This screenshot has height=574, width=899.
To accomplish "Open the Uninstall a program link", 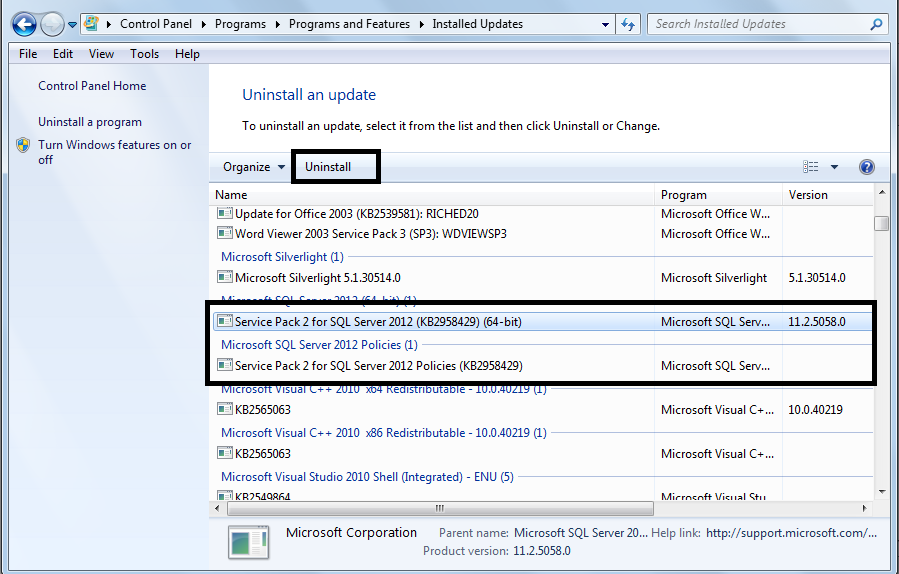I will [x=89, y=122].
